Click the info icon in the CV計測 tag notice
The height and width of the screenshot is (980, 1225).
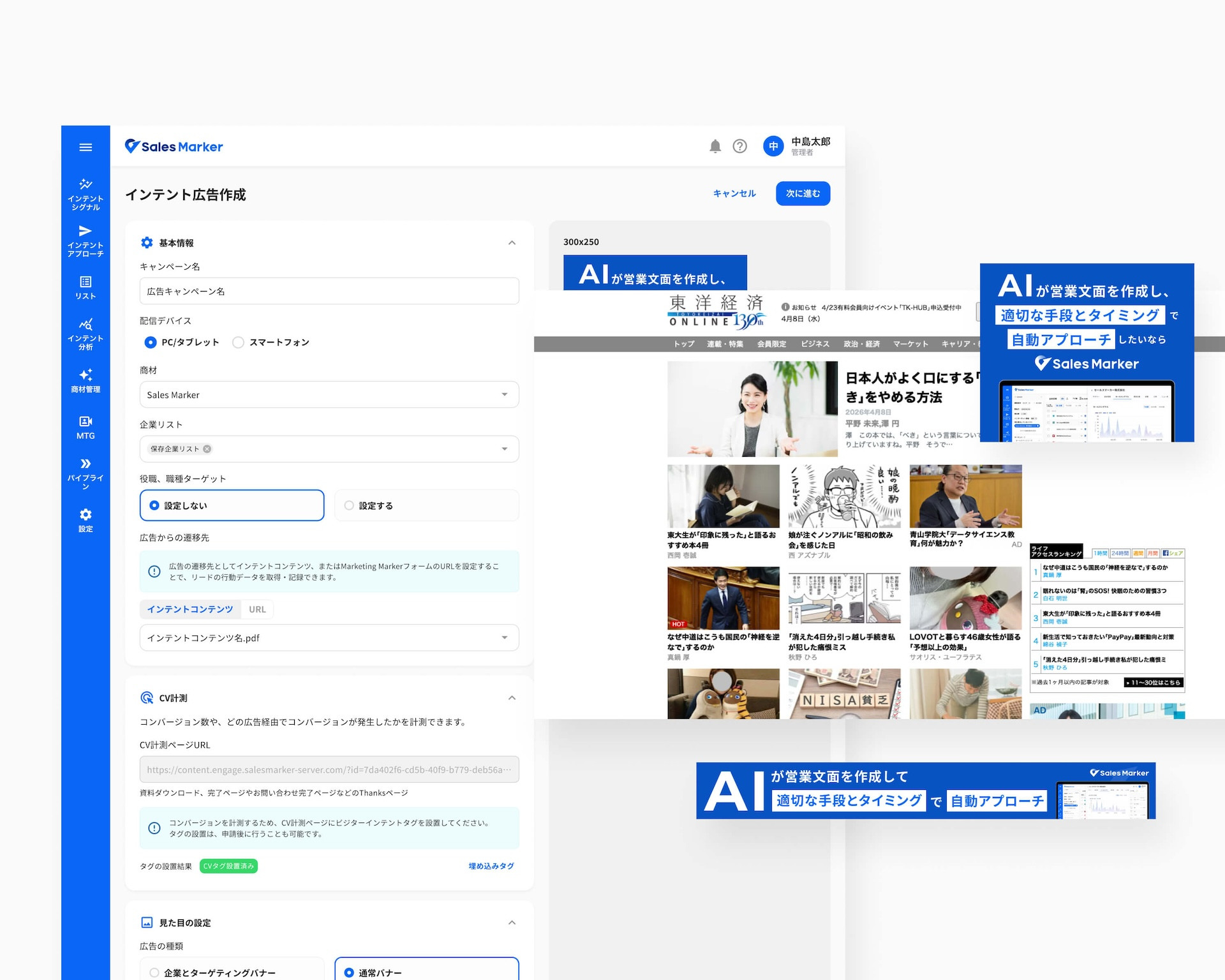pos(154,828)
